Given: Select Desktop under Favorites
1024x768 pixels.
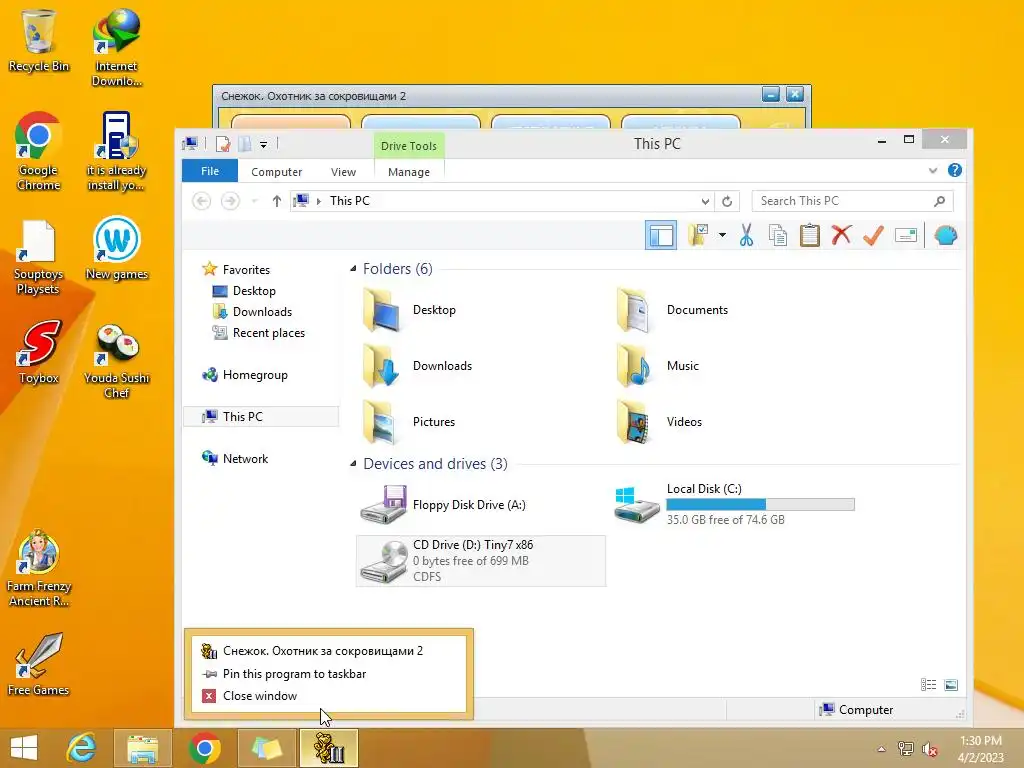Looking at the screenshot, I should [x=254, y=291].
